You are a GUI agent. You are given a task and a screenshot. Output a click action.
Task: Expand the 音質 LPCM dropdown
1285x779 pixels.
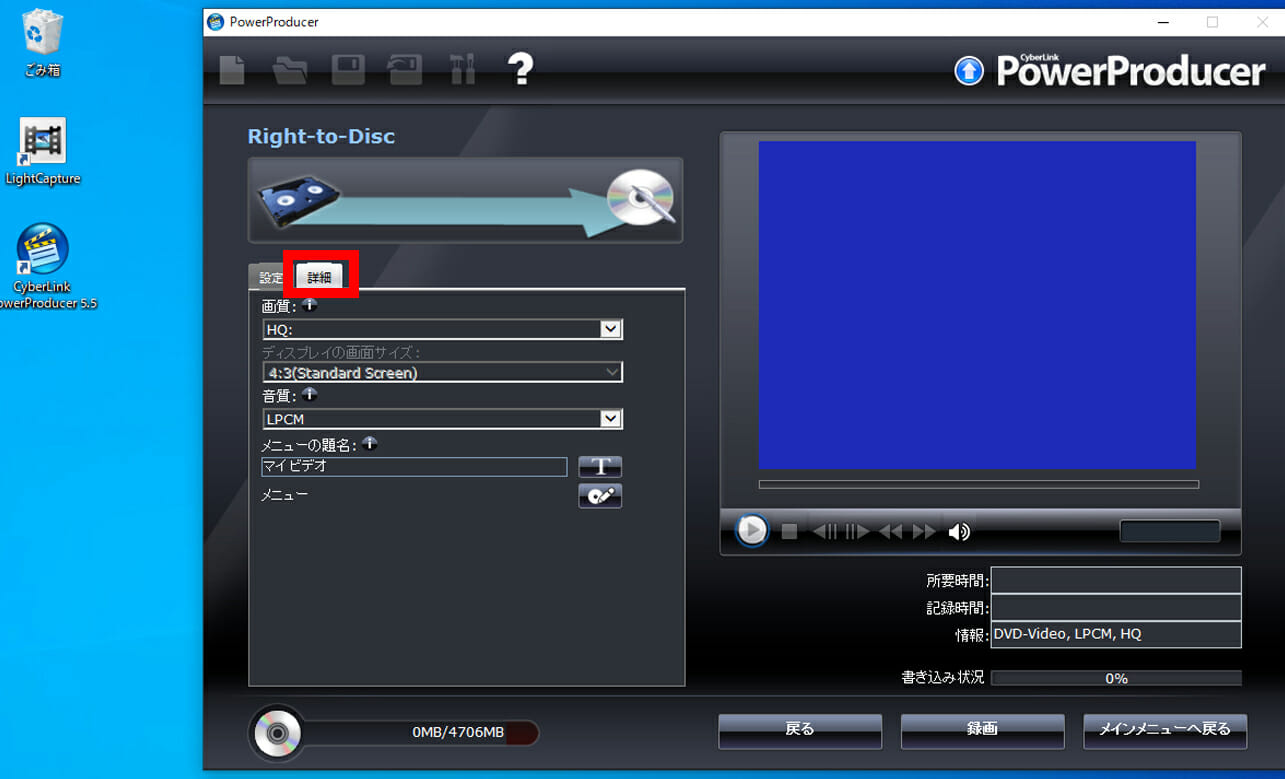click(610, 419)
